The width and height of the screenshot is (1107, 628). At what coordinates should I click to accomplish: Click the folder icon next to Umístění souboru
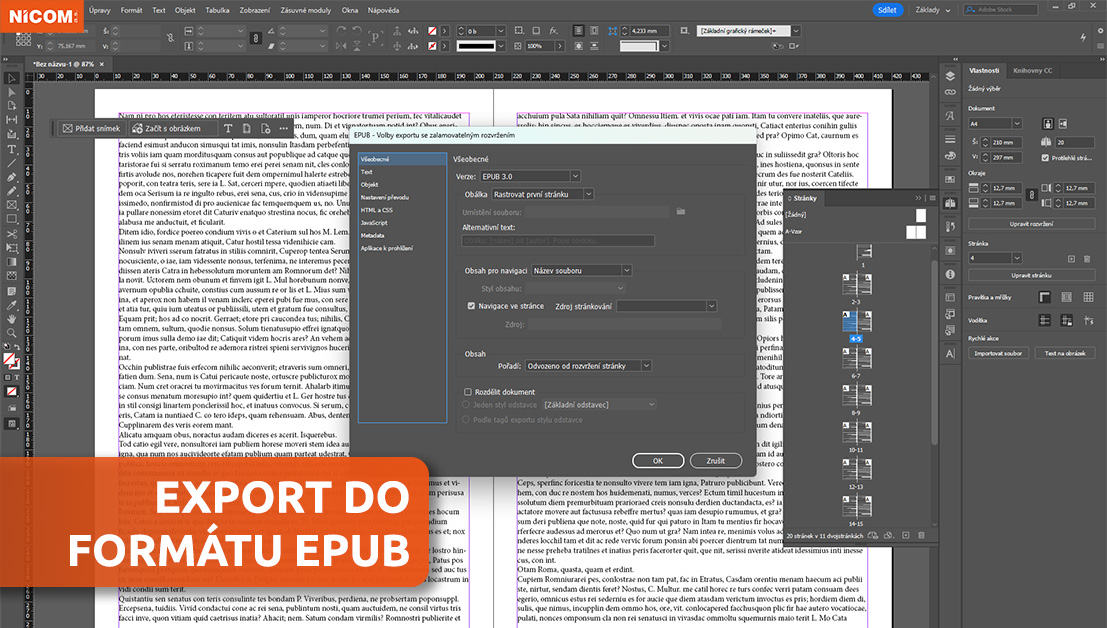click(680, 211)
